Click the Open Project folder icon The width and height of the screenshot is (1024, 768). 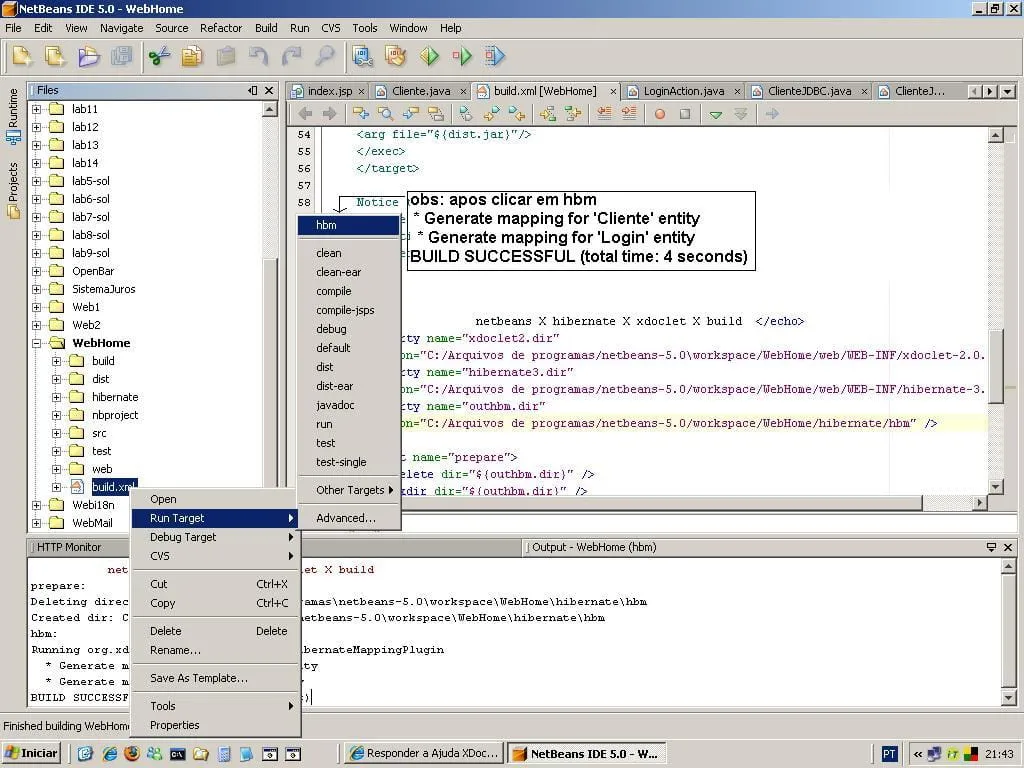(88, 56)
